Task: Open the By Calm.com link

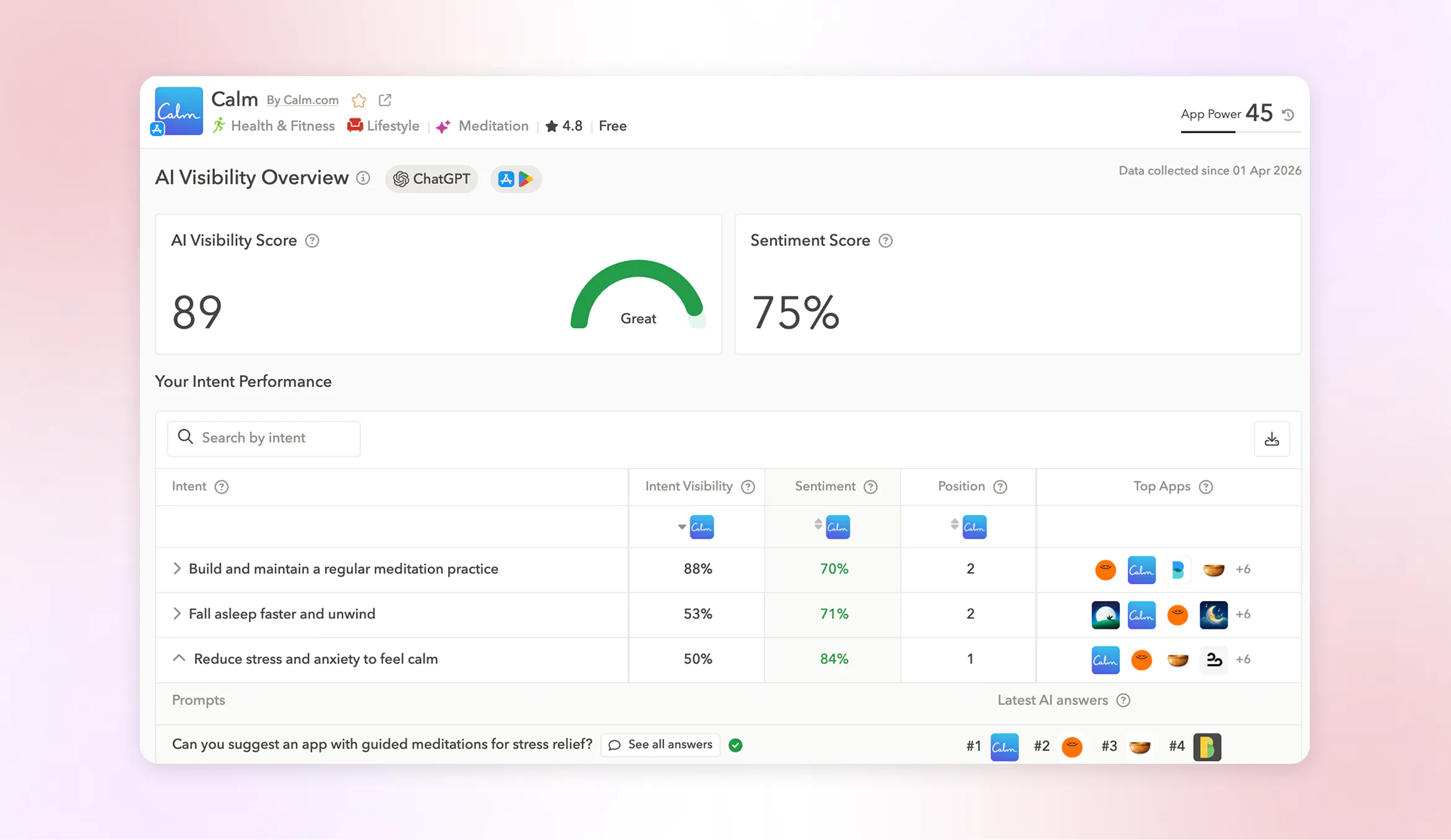Action: (303, 100)
